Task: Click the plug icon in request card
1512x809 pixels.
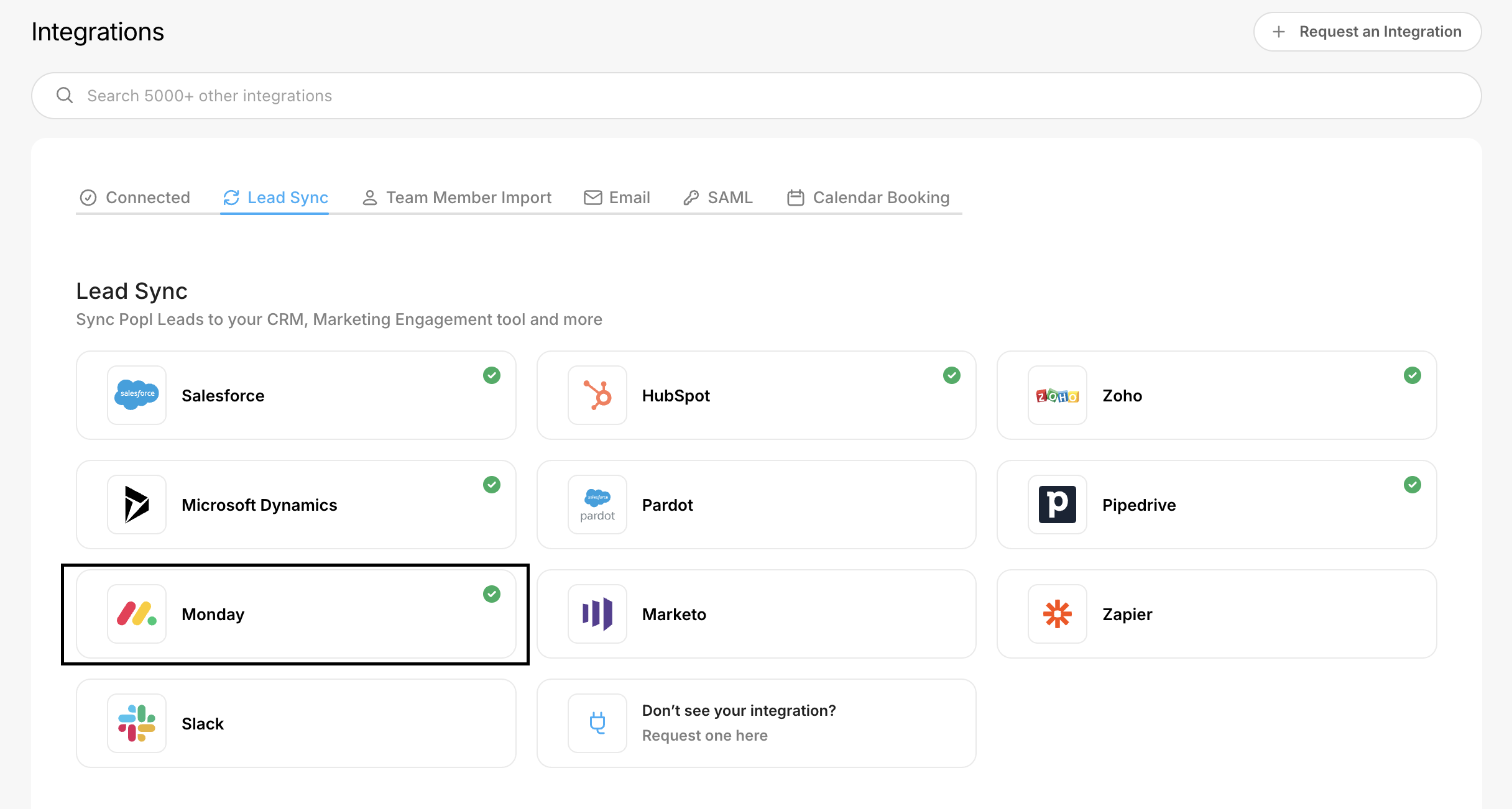Action: (x=597, y=723)
